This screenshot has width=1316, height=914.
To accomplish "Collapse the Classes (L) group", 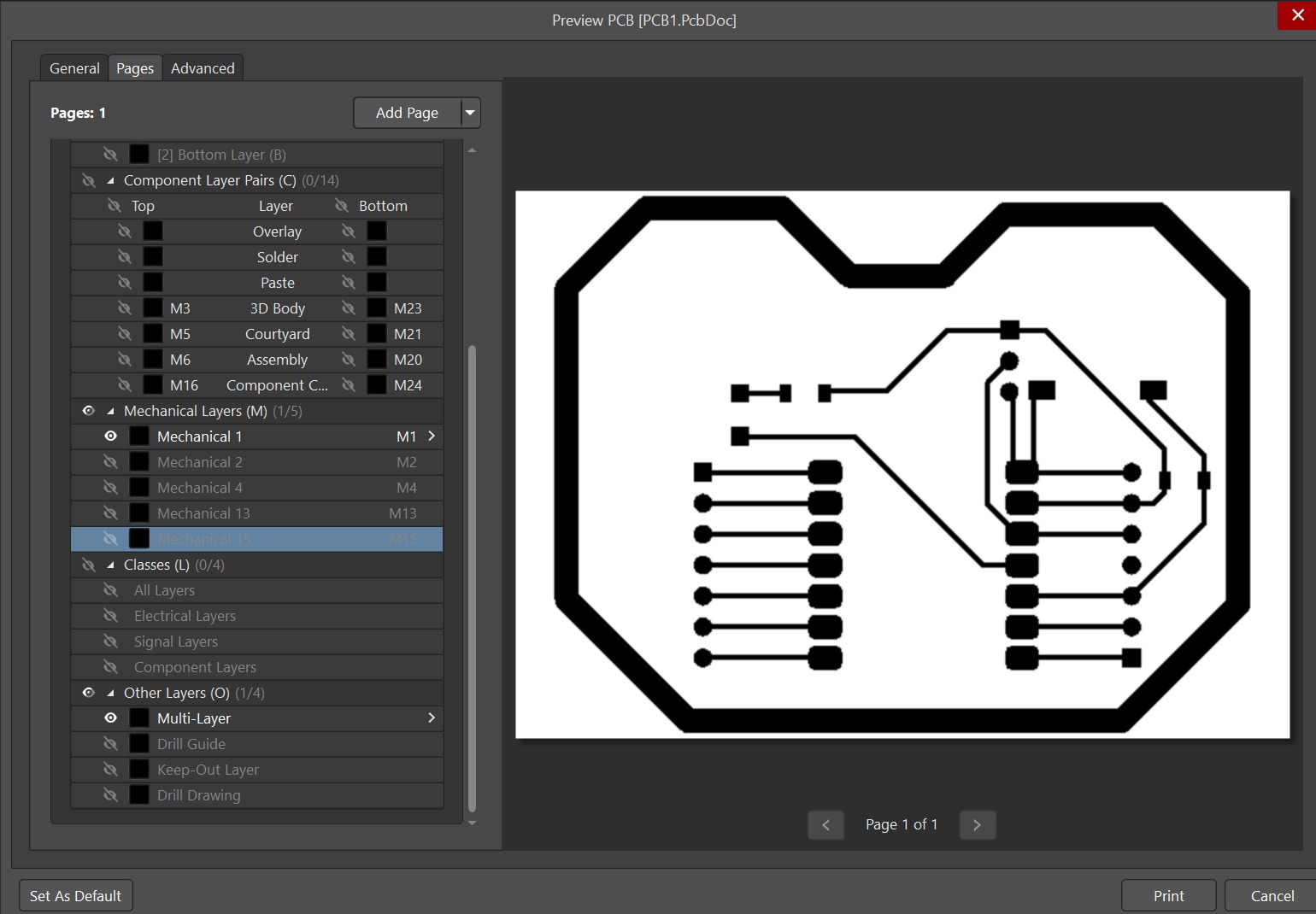I will tap(110, 565).
